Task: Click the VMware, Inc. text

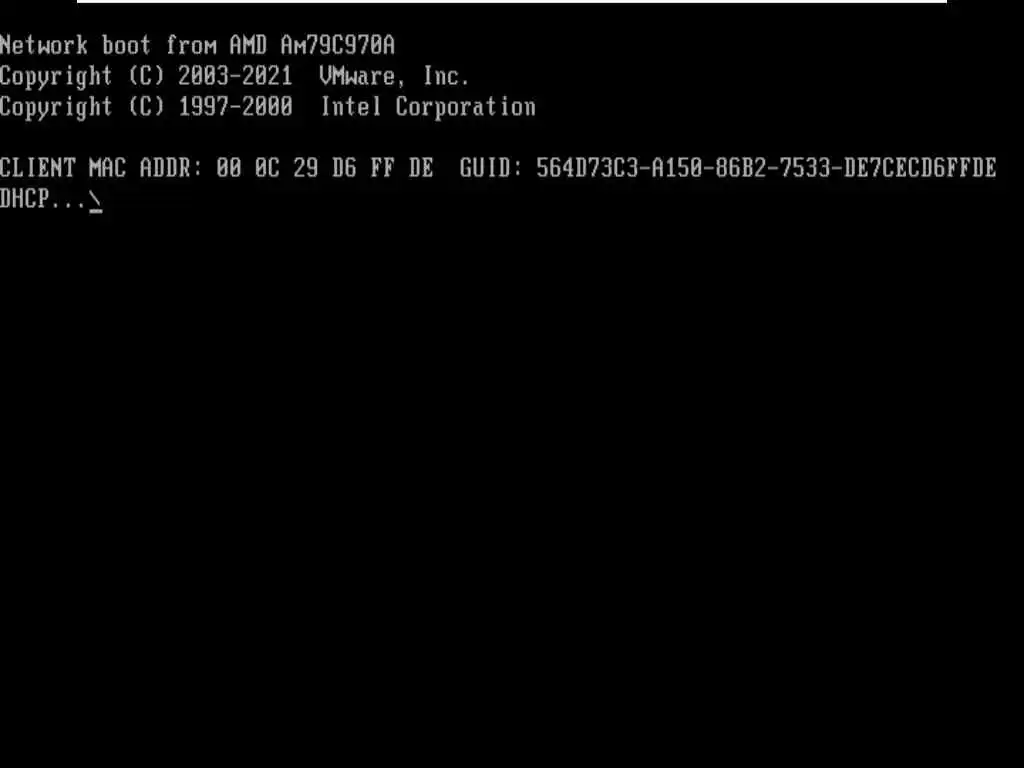Action: [x=394, y=76]
